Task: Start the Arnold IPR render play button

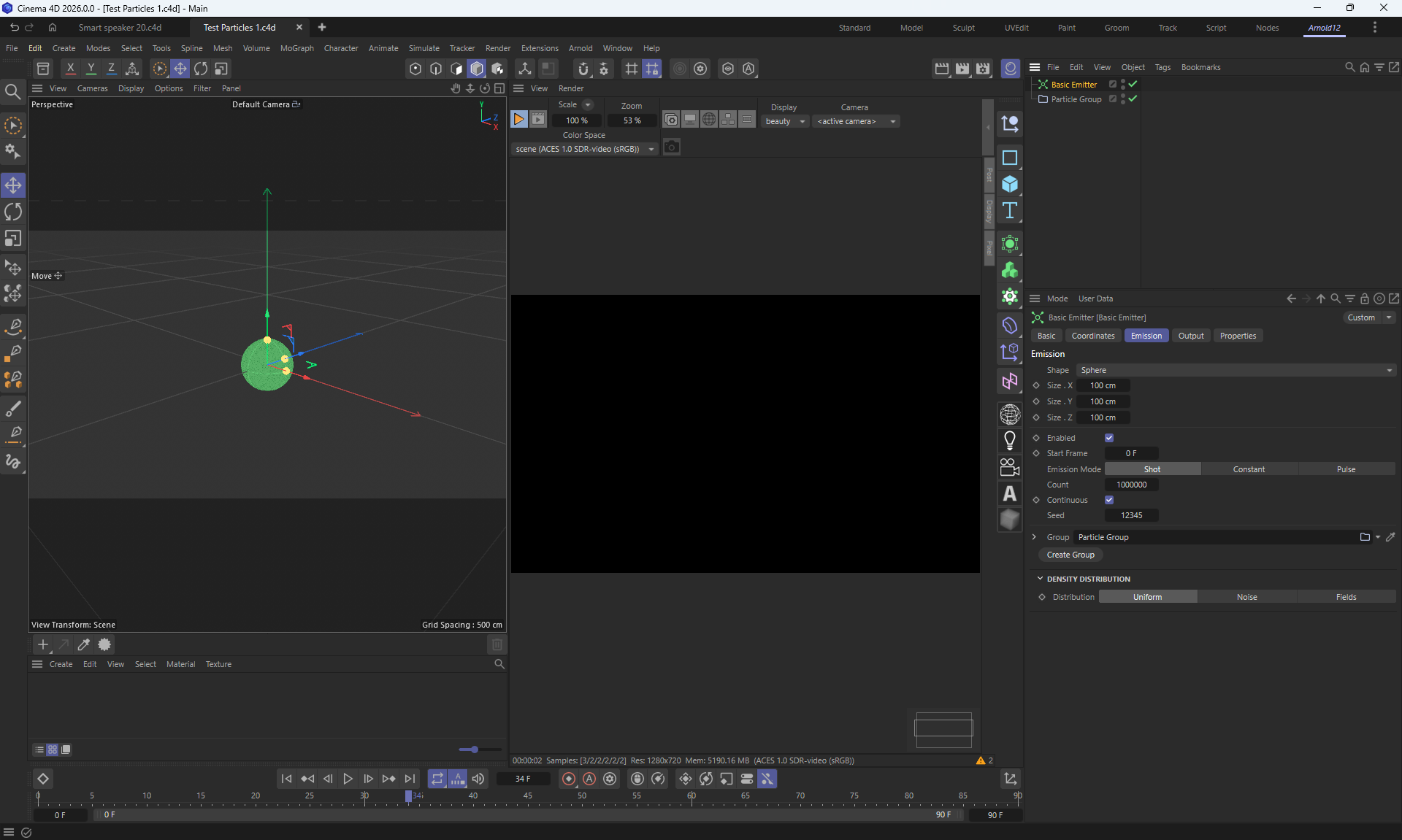Action: coord(518,120)
